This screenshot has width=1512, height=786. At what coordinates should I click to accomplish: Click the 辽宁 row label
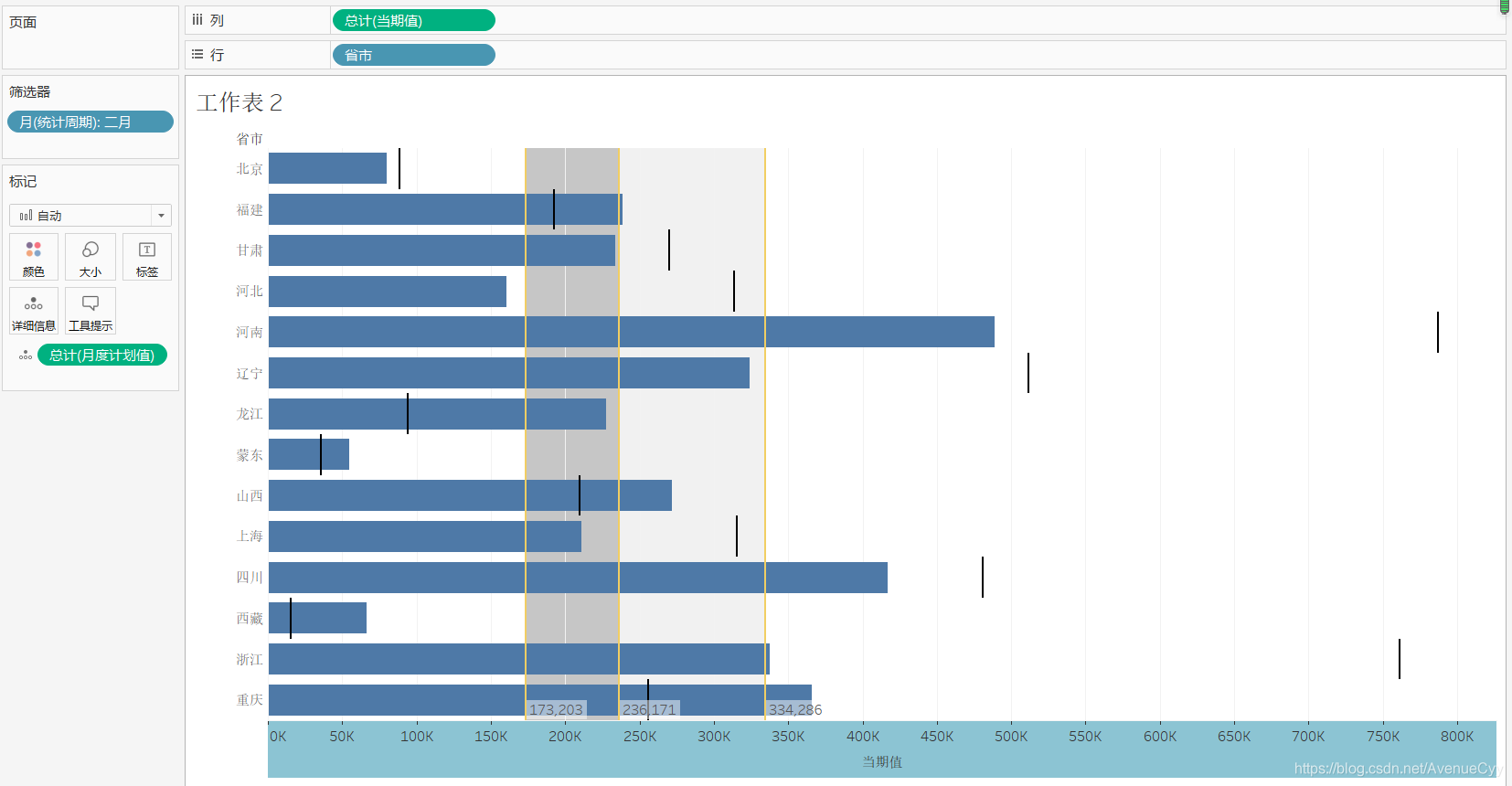tap(250, 374)
